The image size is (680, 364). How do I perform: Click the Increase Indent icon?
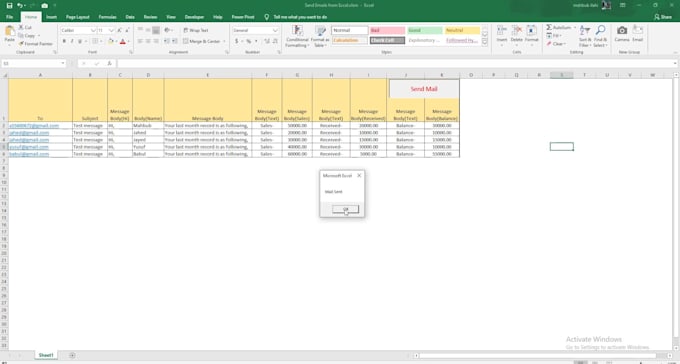pos(174,41)
